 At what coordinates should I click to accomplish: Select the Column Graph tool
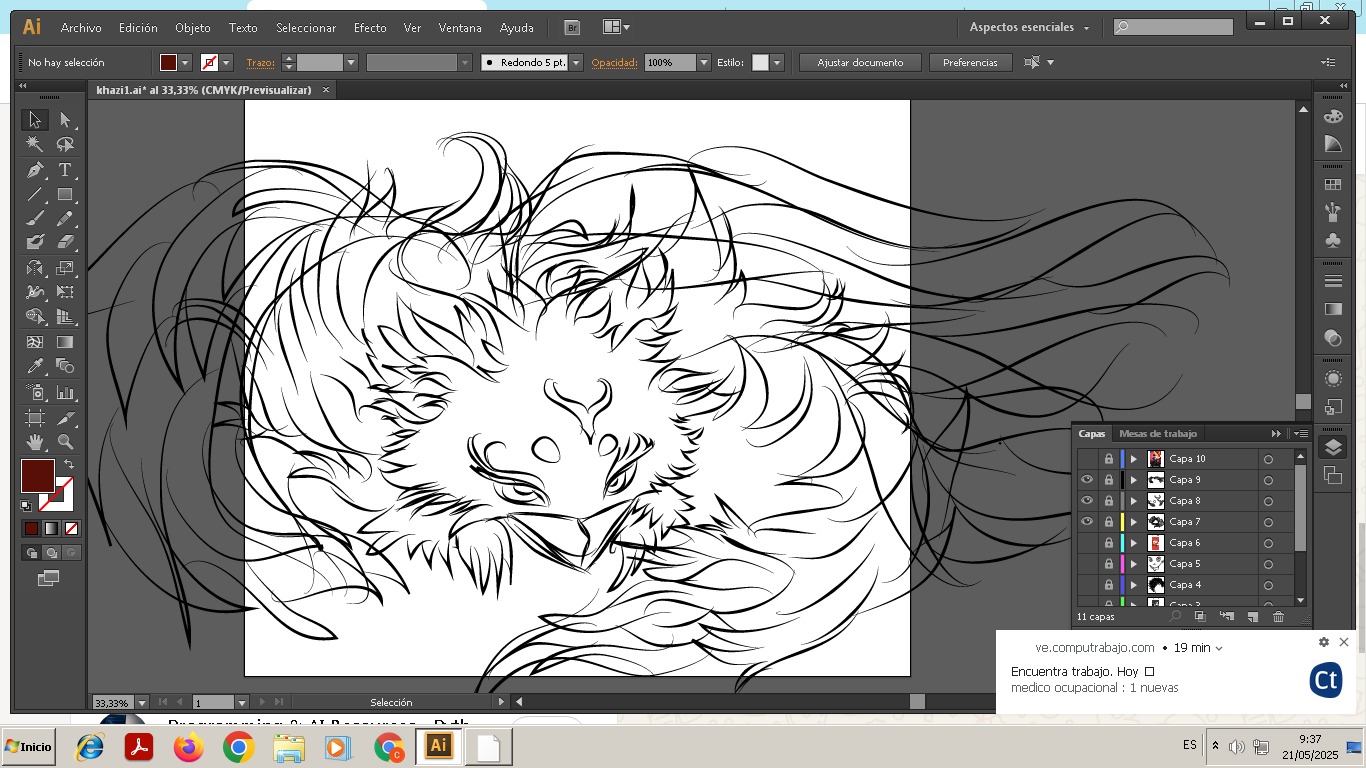tap(65, 393)
